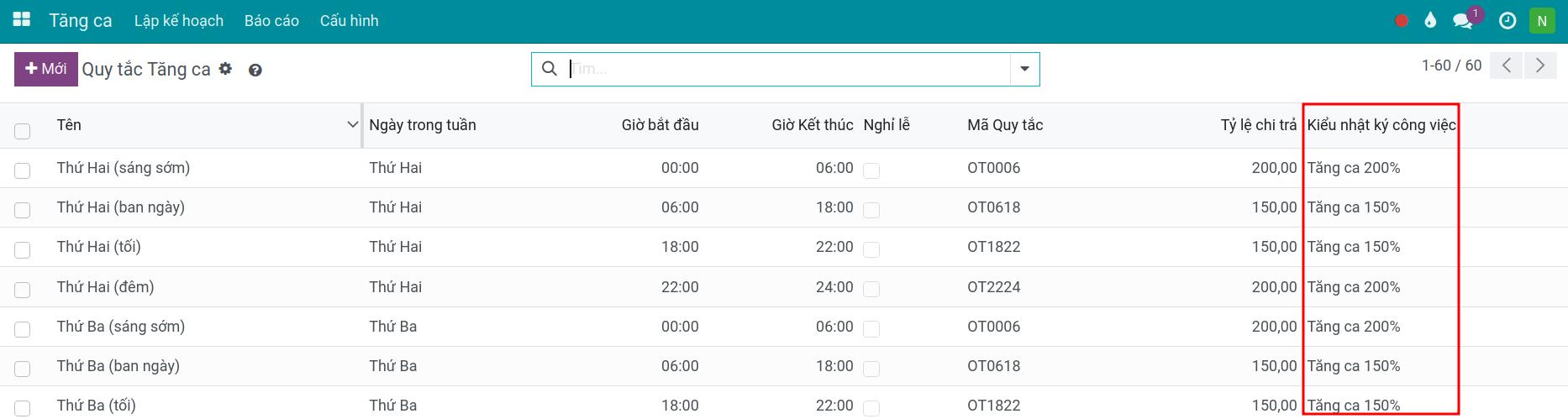Open the gear settings next to Quy tắc Tăng ca

point(225,69)
